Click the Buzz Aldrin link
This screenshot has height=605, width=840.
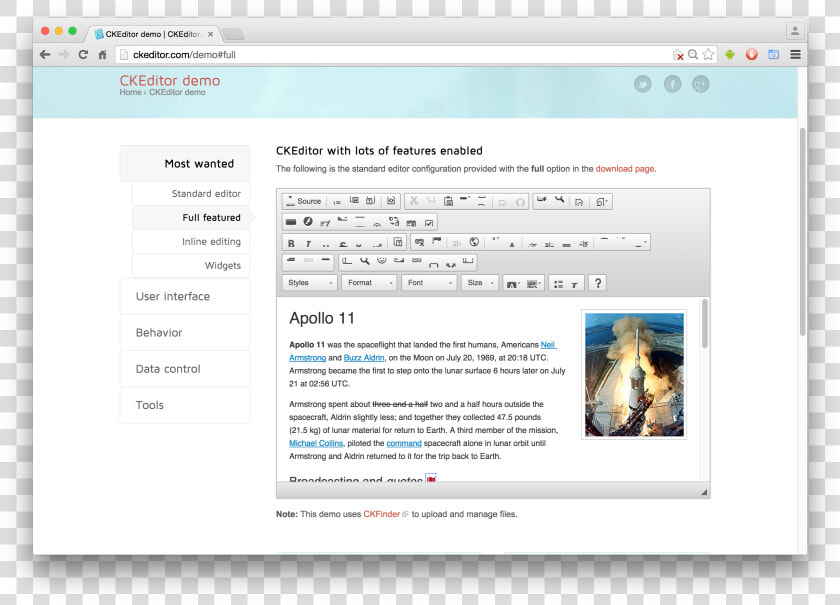[x=364, y=357]
